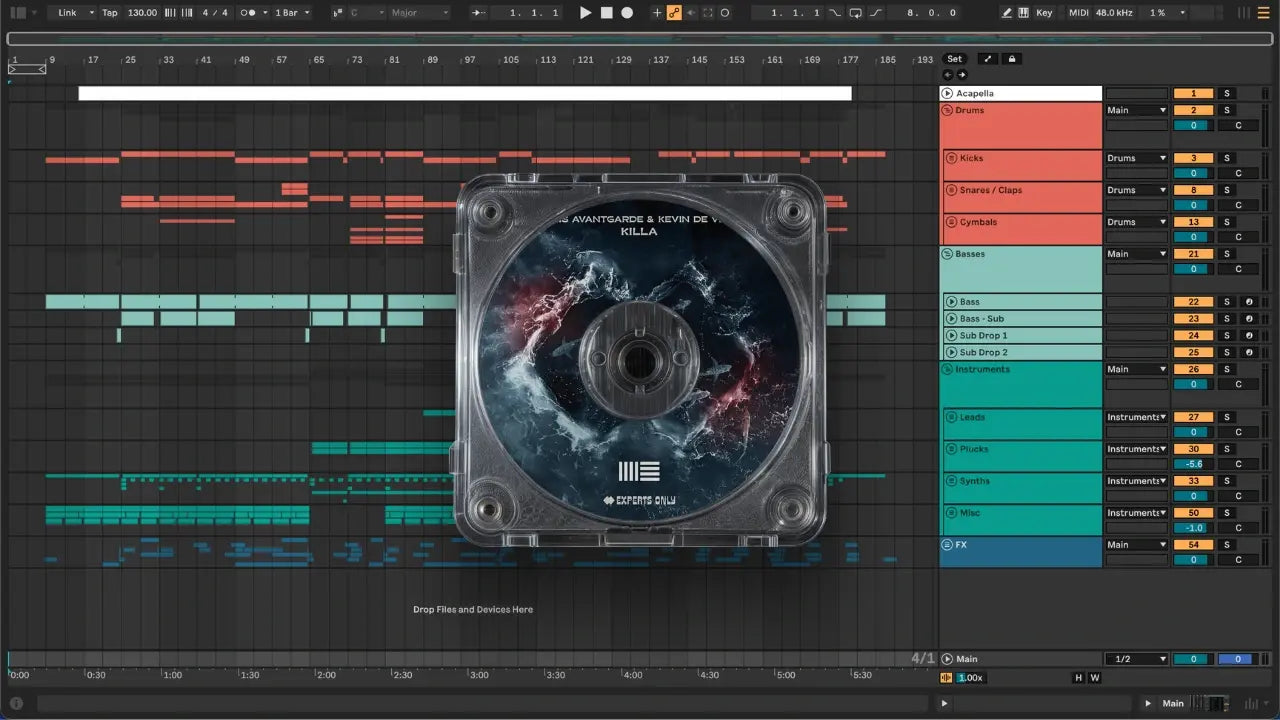This screenshot has height=720, width=1280.
Task: Open the Major scale dropdown
Action: click(x=419, y=13)
